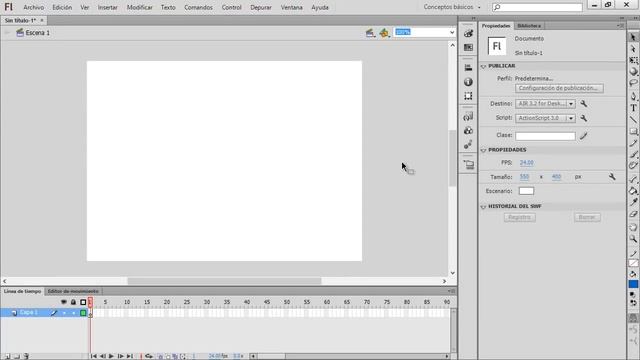
Task: Toggle lock all layers padlock header
Action: click(x=73, y=302)
